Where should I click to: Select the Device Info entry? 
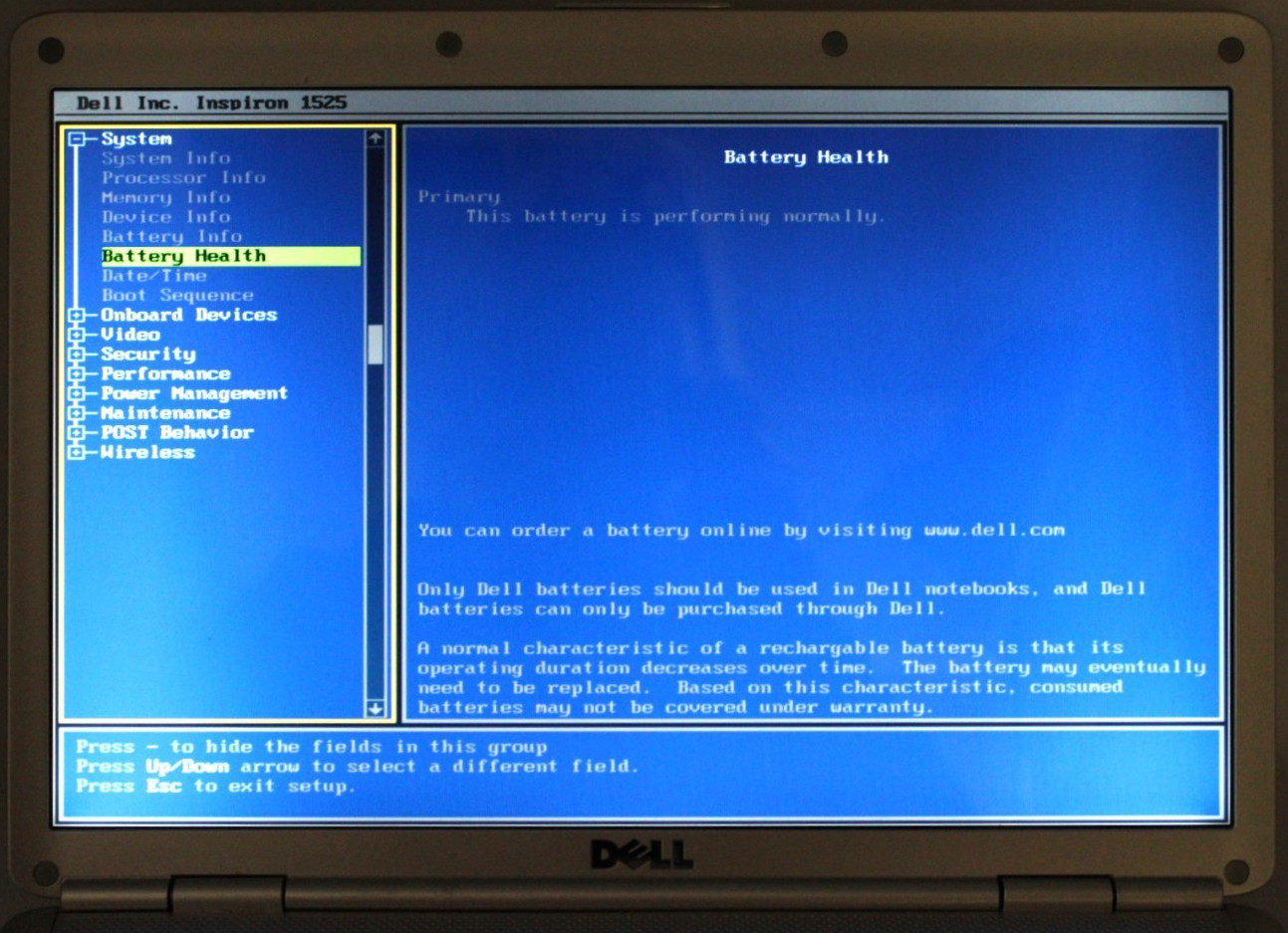[x=165, y=217]
